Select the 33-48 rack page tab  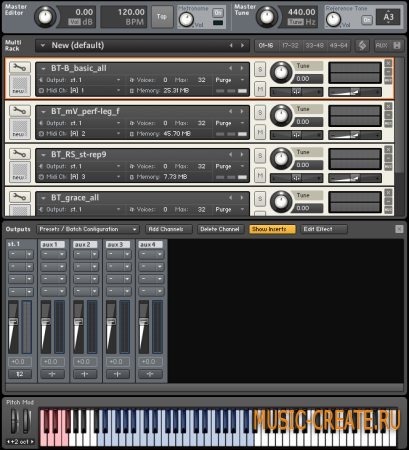point(314,45)
